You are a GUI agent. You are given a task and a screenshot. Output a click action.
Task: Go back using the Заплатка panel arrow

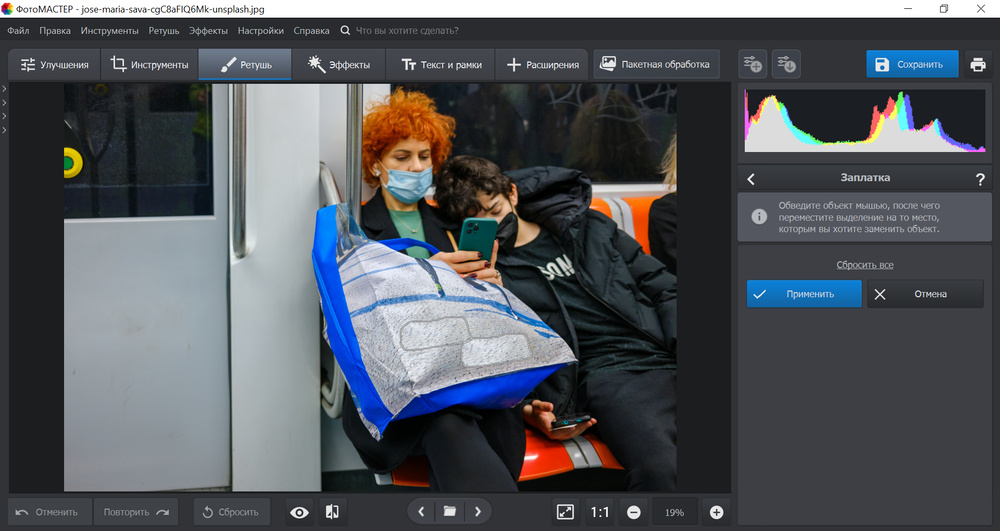coord(752,179)
